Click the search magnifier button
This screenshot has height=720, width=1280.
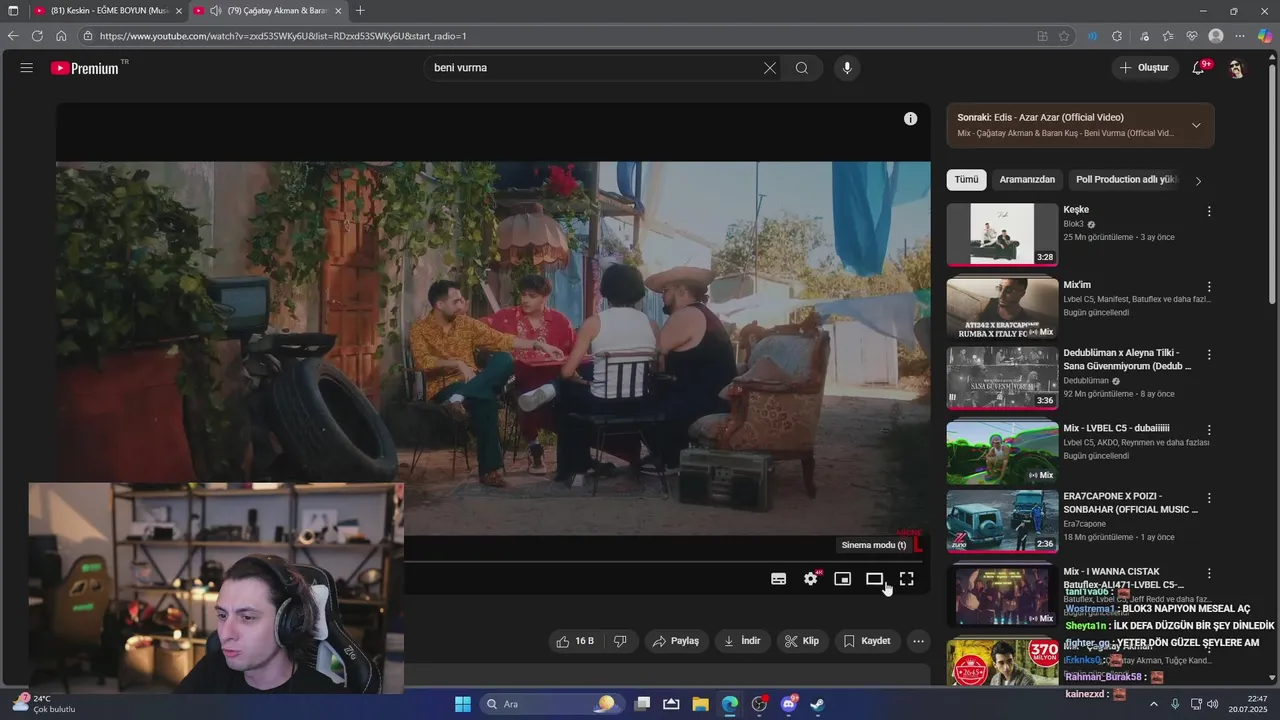click(x=802, y=68)
